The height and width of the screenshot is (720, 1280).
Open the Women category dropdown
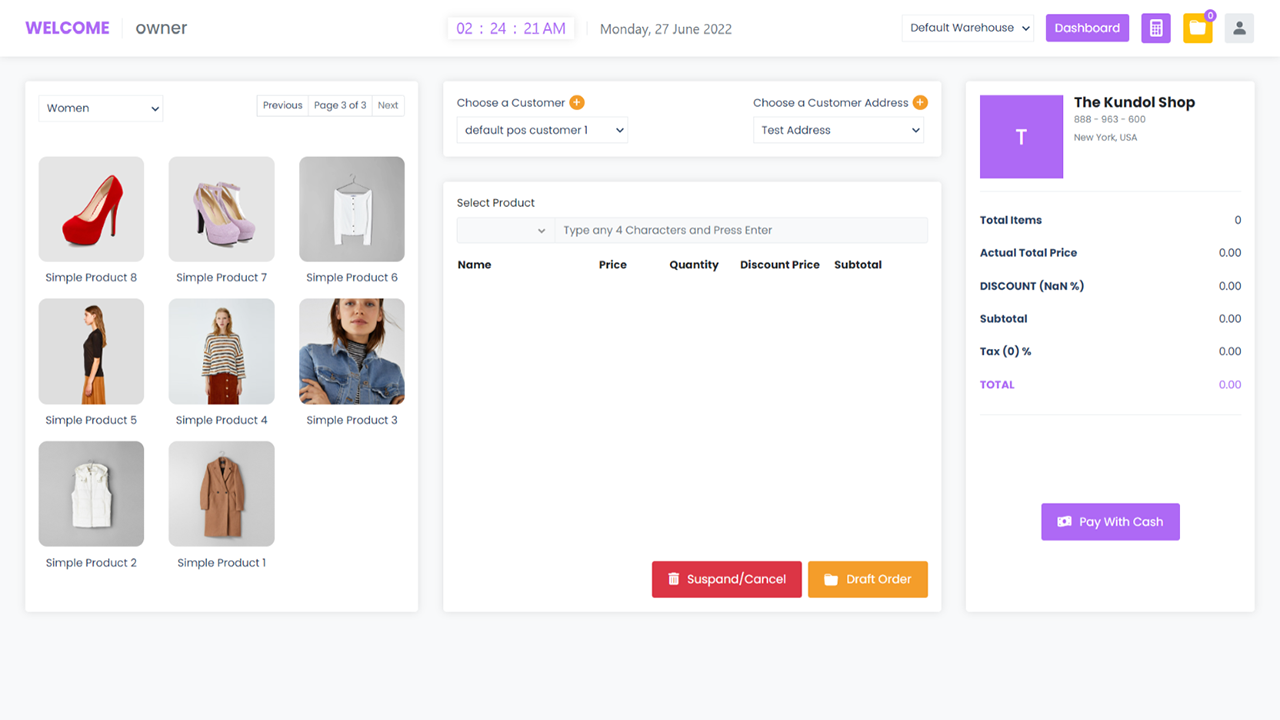(101, 108)
